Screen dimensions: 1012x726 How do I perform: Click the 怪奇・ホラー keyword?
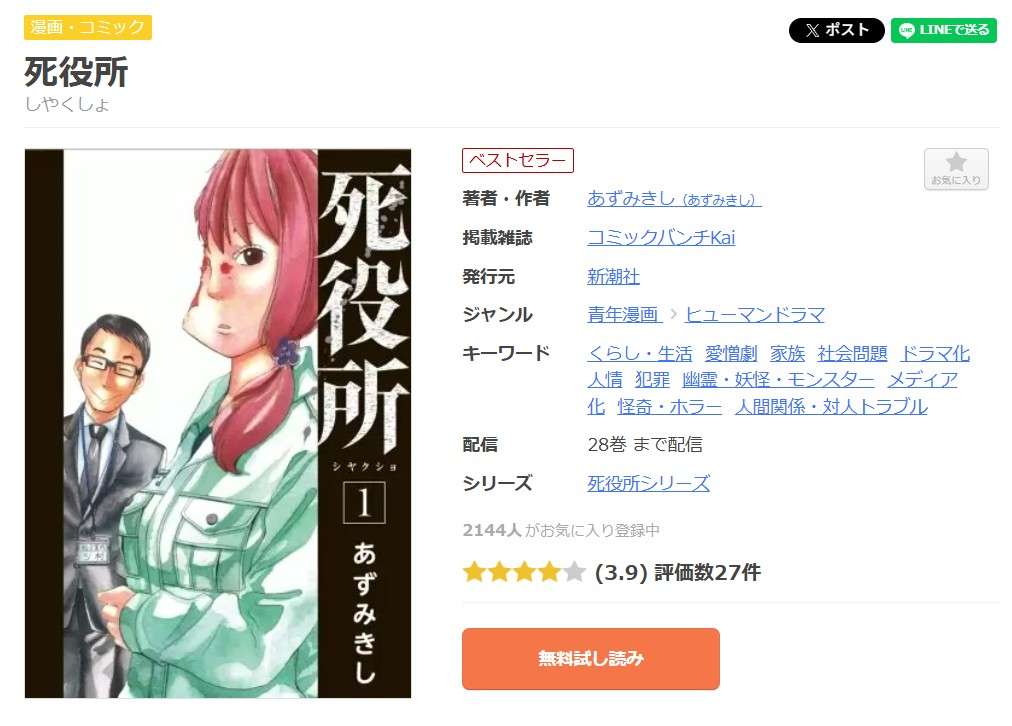tap(669, 407)
